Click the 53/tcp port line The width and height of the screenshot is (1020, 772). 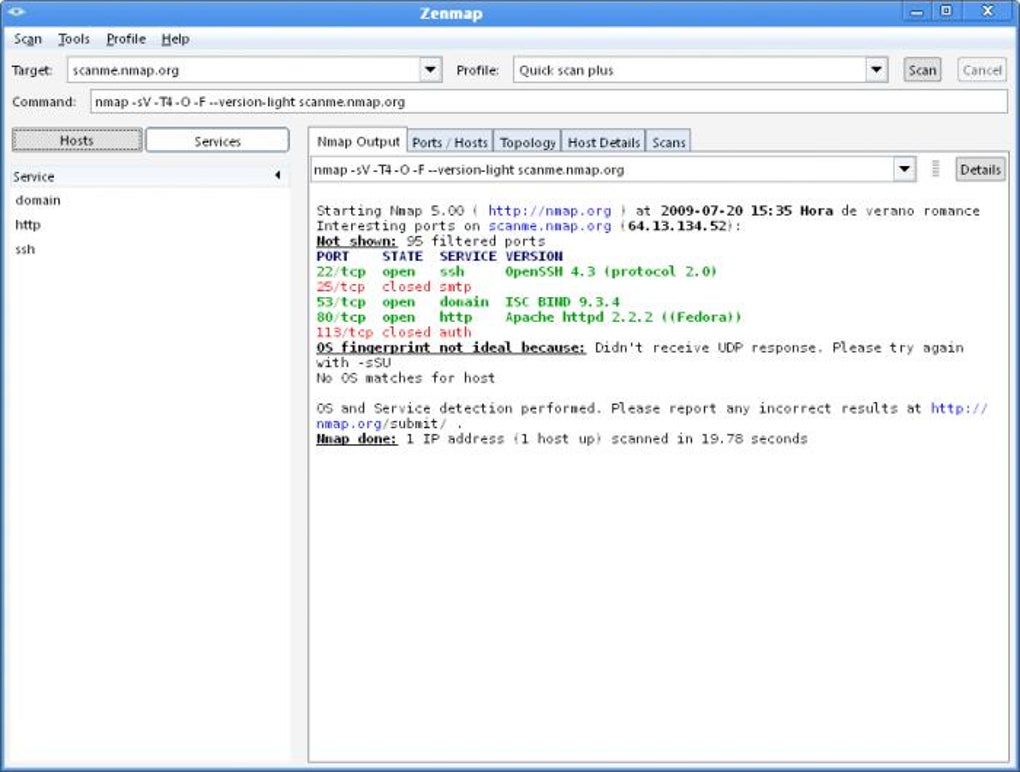(x=468, y=302)
